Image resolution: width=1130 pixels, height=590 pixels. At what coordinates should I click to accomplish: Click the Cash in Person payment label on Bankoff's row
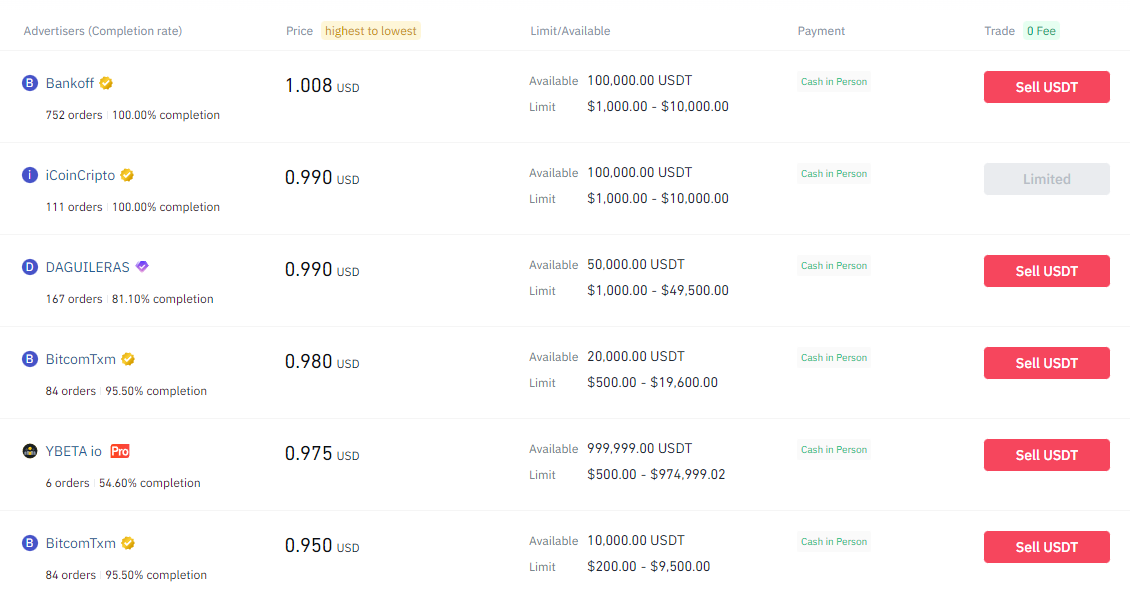pos(833,81)
